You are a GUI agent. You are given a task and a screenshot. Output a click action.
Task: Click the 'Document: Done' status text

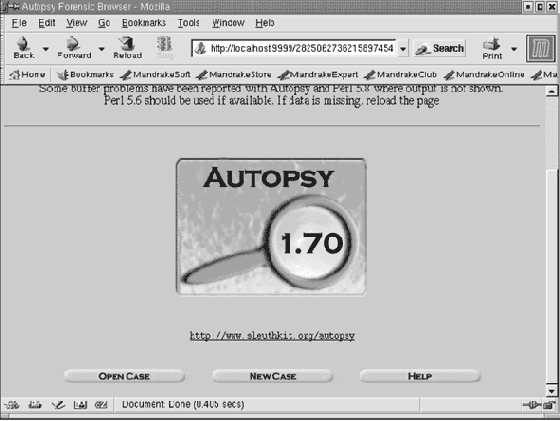183,405
